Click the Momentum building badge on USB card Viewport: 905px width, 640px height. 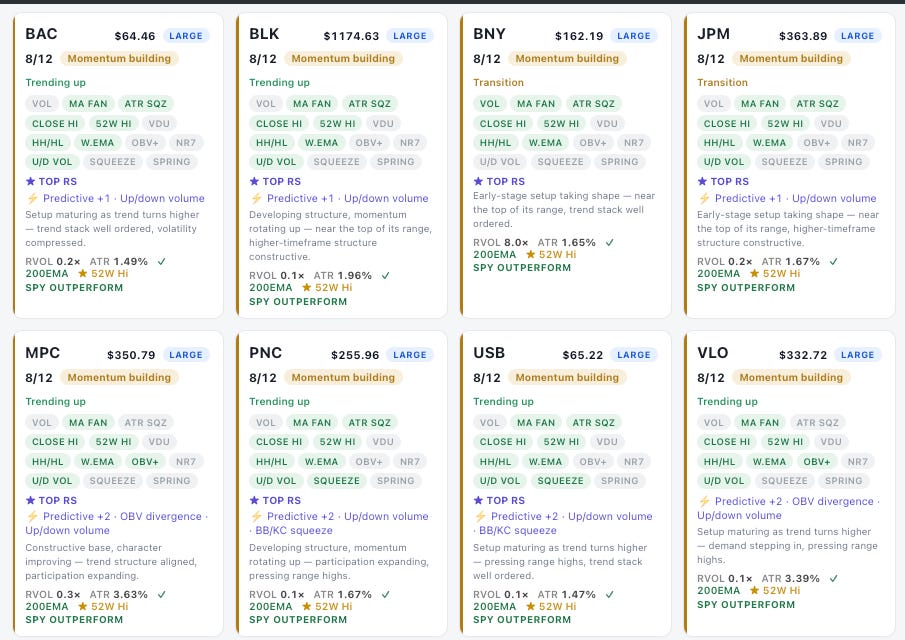point(567,377)
